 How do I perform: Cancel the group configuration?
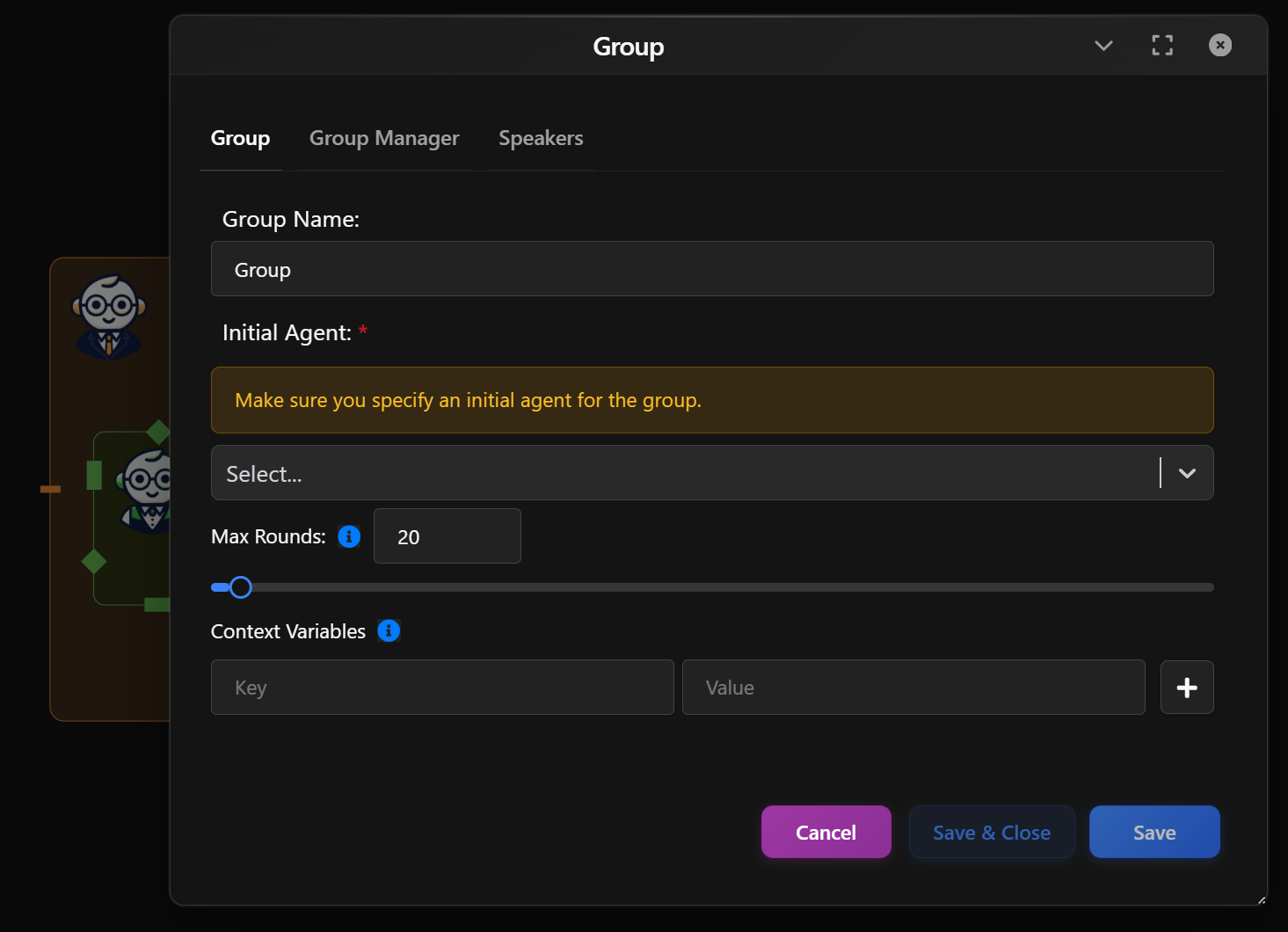[x=826, y=831]
